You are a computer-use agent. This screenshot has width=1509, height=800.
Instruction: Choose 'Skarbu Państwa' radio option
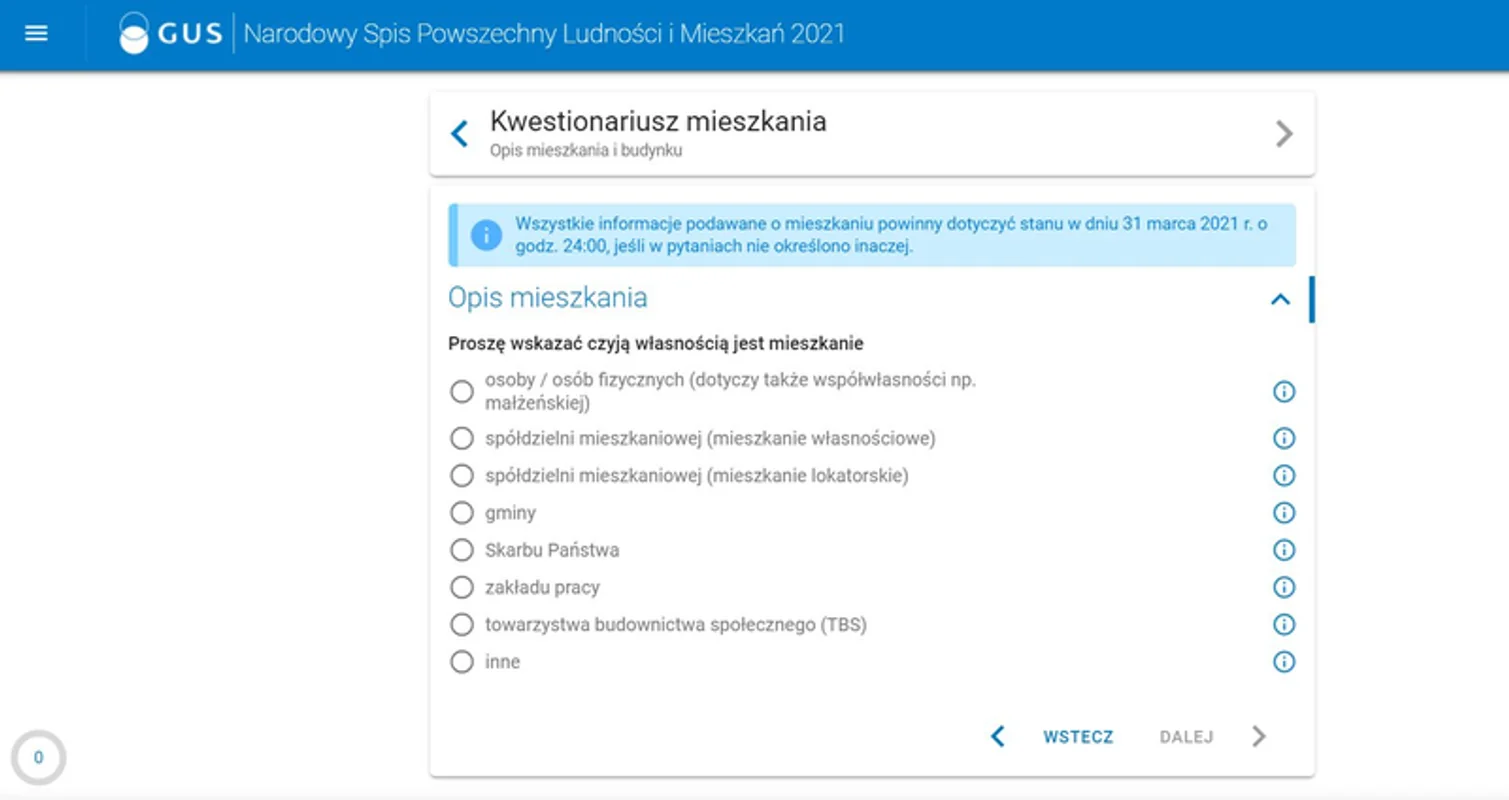pos(461,550)
